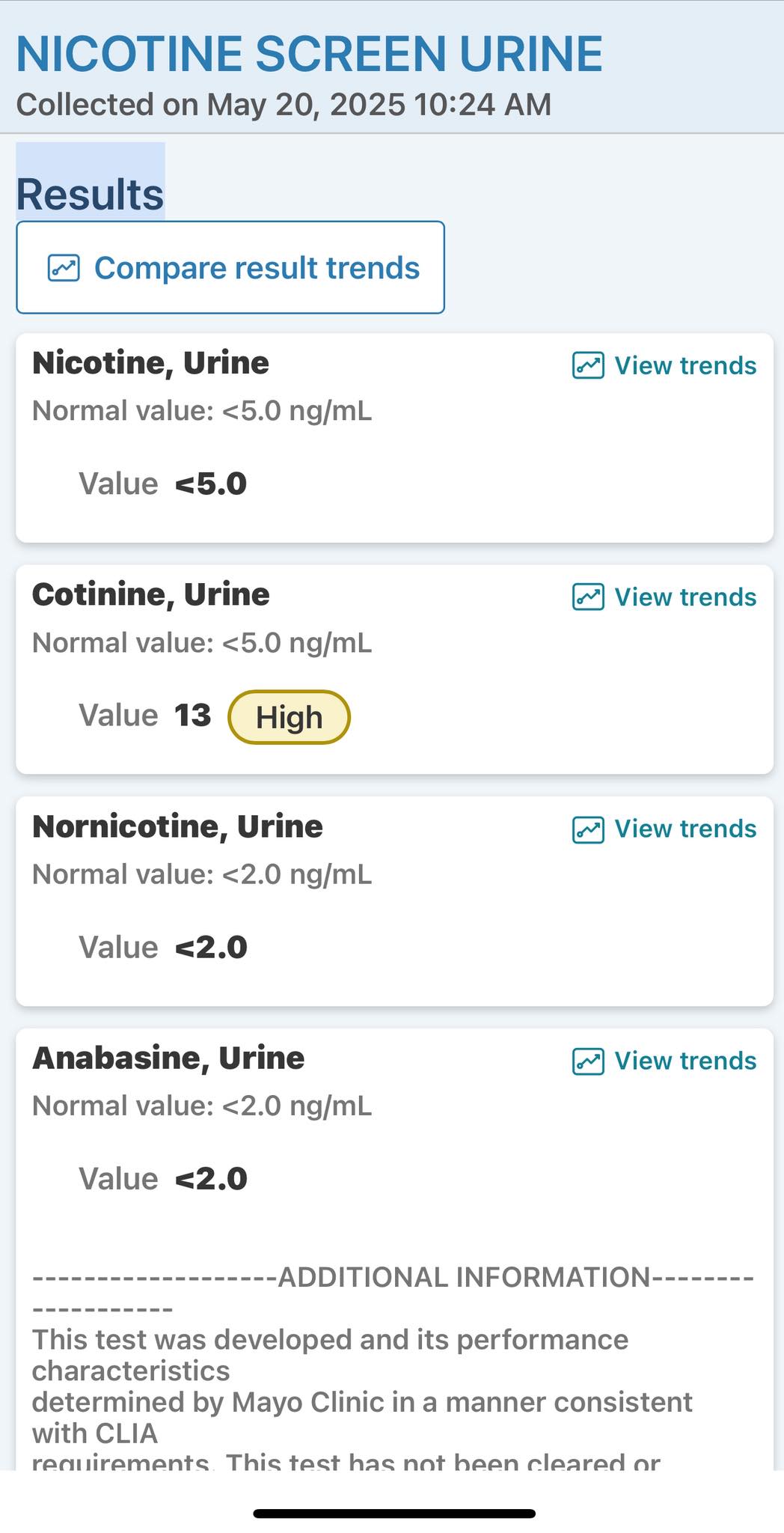The width and height of the screenshot is (784, 1533).
Task: Click the trend chart icon for Anabasine, Urine
Action: tap(588, 1061)
